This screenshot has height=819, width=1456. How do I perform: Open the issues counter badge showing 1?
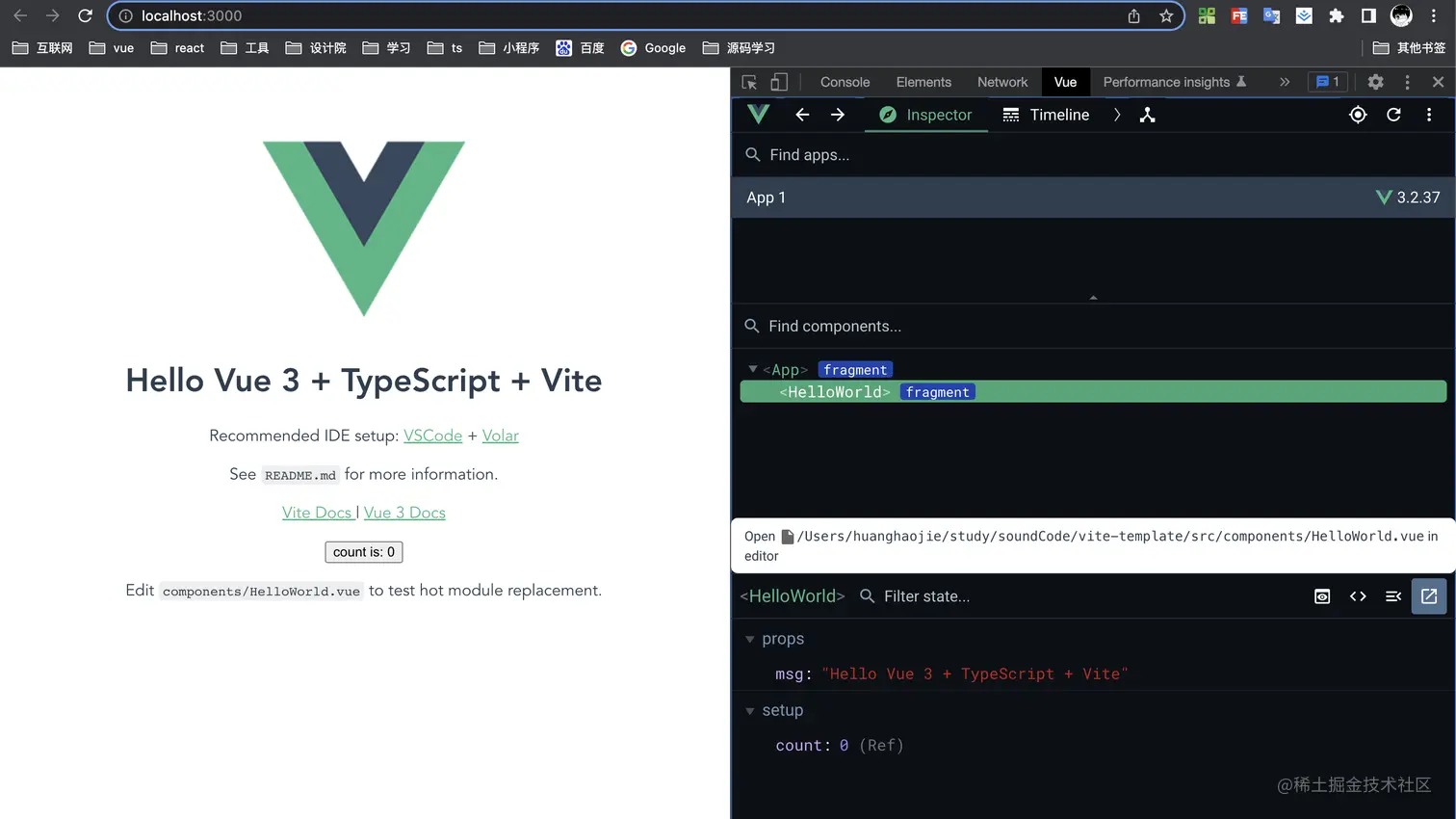1327,82
